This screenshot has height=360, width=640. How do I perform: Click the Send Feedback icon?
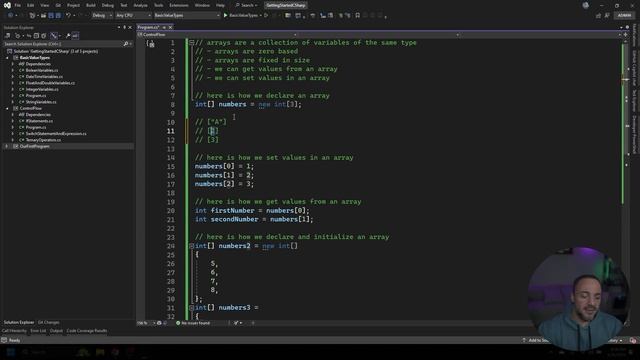tap(607, 16)
